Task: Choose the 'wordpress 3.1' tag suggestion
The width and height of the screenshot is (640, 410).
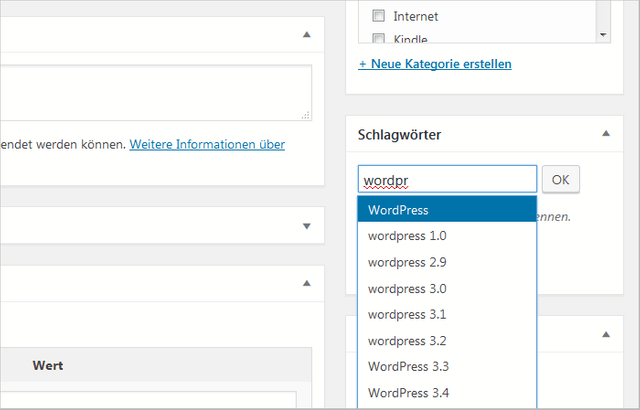Action: [x=447, y=314]
